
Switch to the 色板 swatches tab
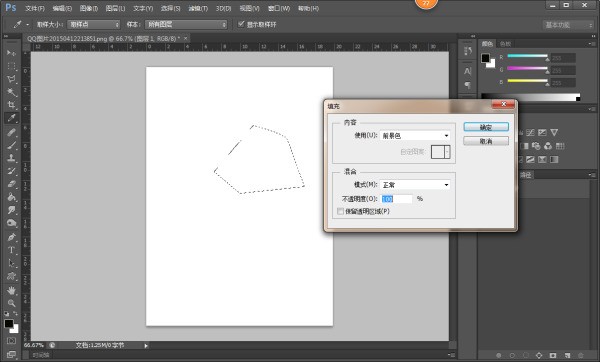(505, 44)
